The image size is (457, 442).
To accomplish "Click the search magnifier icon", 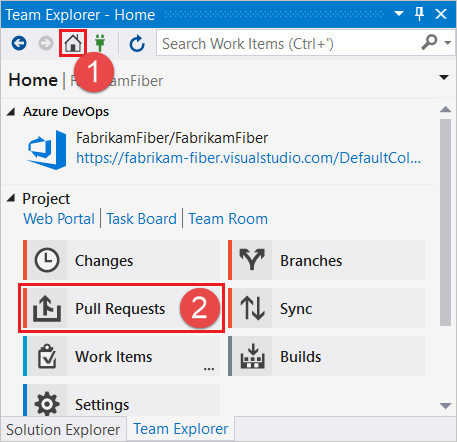I will (x=429, y=42).
